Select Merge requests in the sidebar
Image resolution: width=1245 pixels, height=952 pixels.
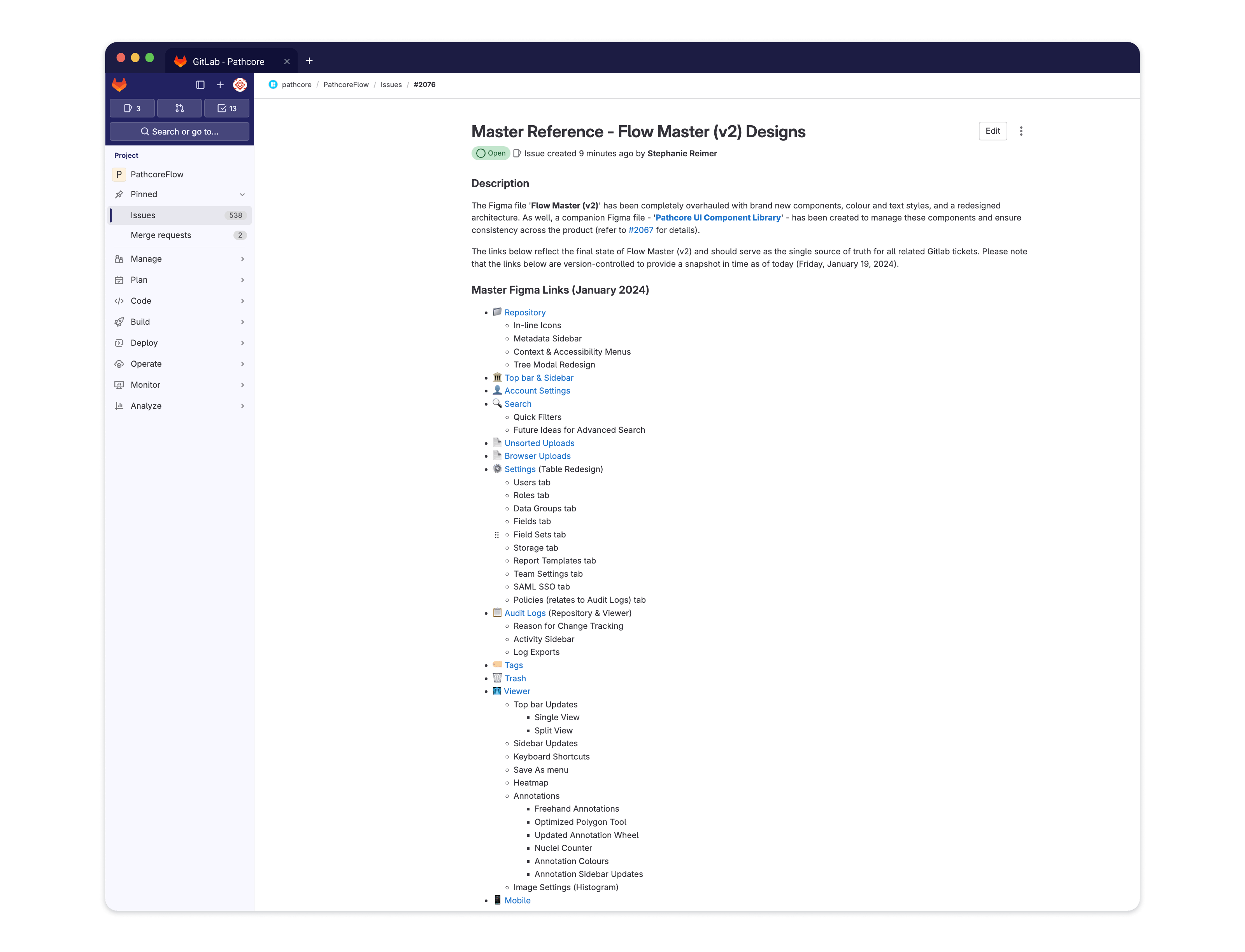tap(179, 235)
